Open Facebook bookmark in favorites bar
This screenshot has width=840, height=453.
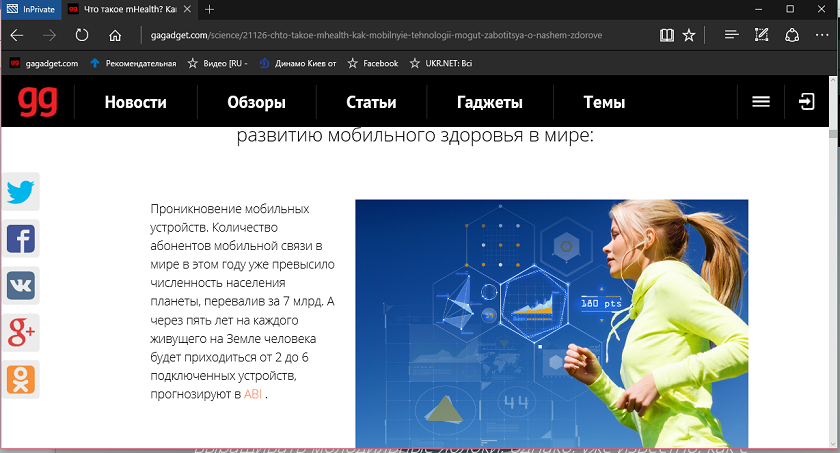click(x=373, y=63)
